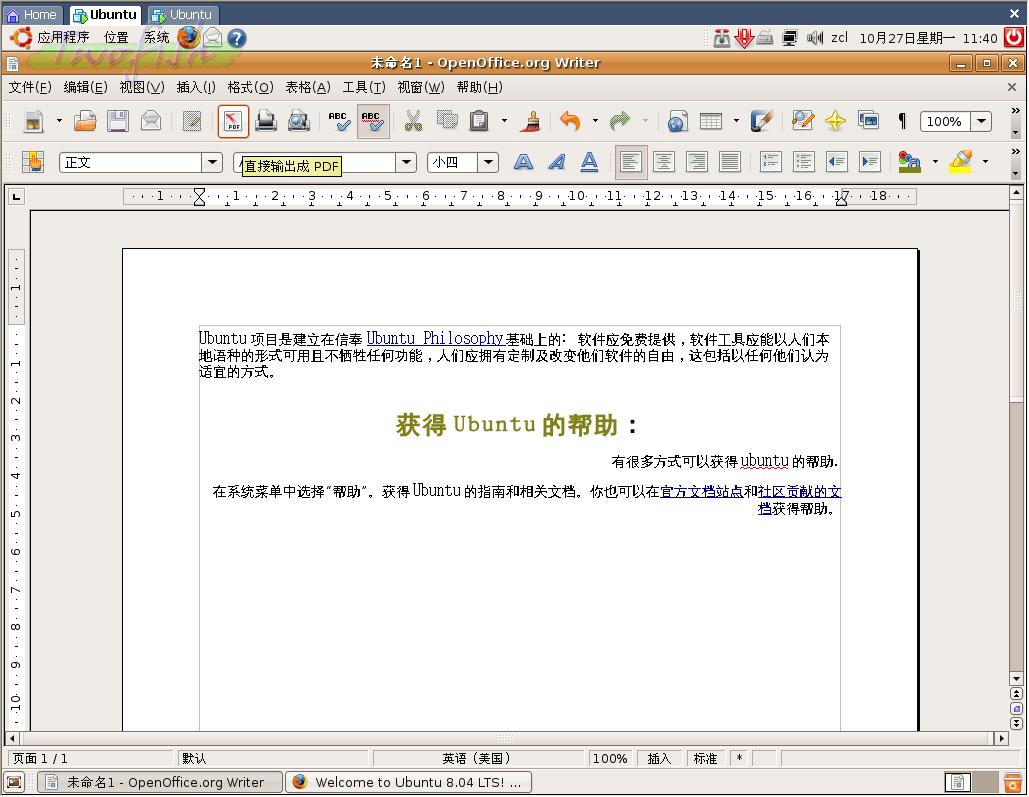
Task: Open the 工具(T) menu
Action: (x=364, y=87)
